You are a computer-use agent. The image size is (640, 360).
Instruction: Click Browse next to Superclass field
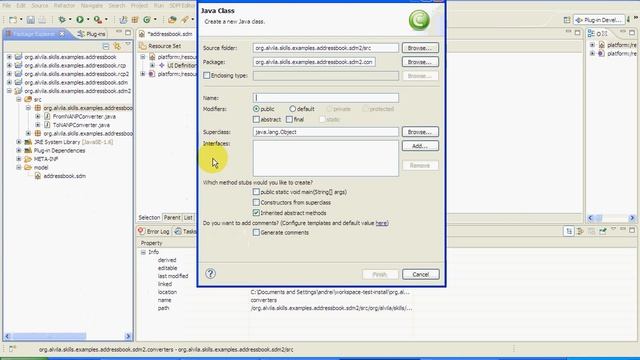(420, 132)
